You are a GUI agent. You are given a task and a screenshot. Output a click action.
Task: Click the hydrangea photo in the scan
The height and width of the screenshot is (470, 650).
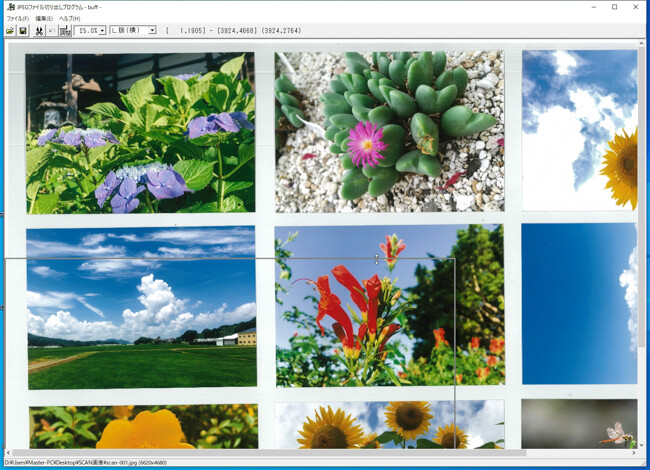coord(140,133)
